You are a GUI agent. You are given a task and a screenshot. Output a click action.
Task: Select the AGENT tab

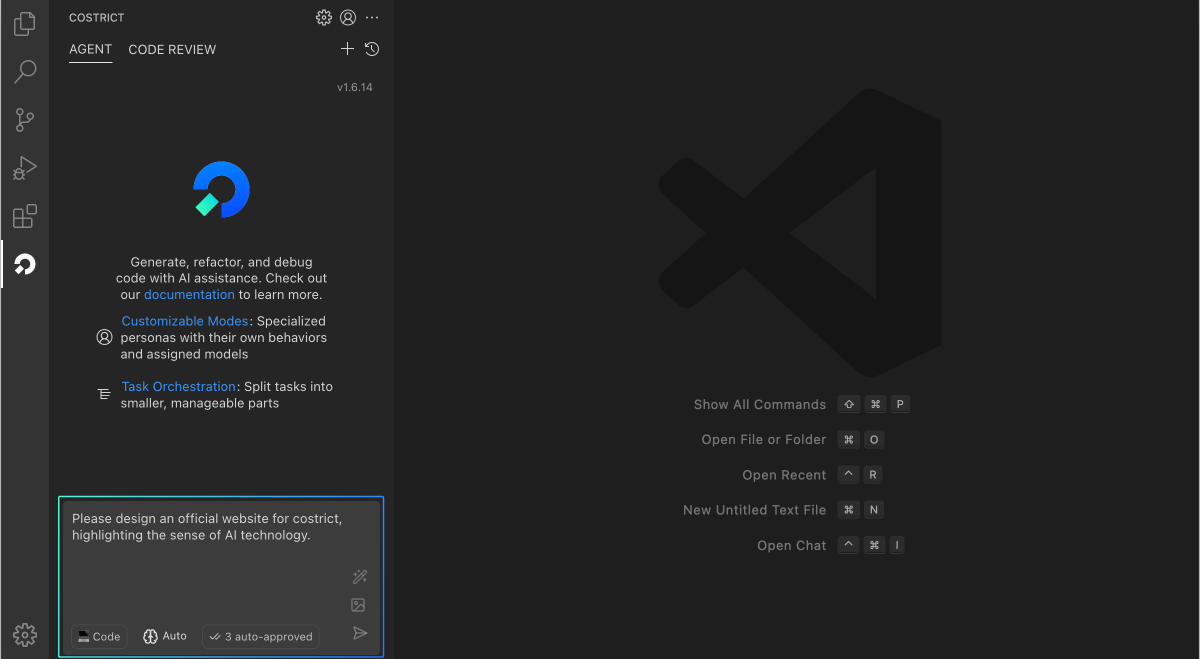[x=90, y=49]
